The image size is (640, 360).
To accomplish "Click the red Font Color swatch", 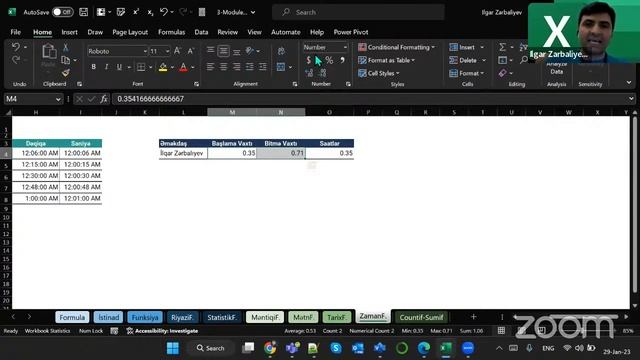I will point(183,67).
